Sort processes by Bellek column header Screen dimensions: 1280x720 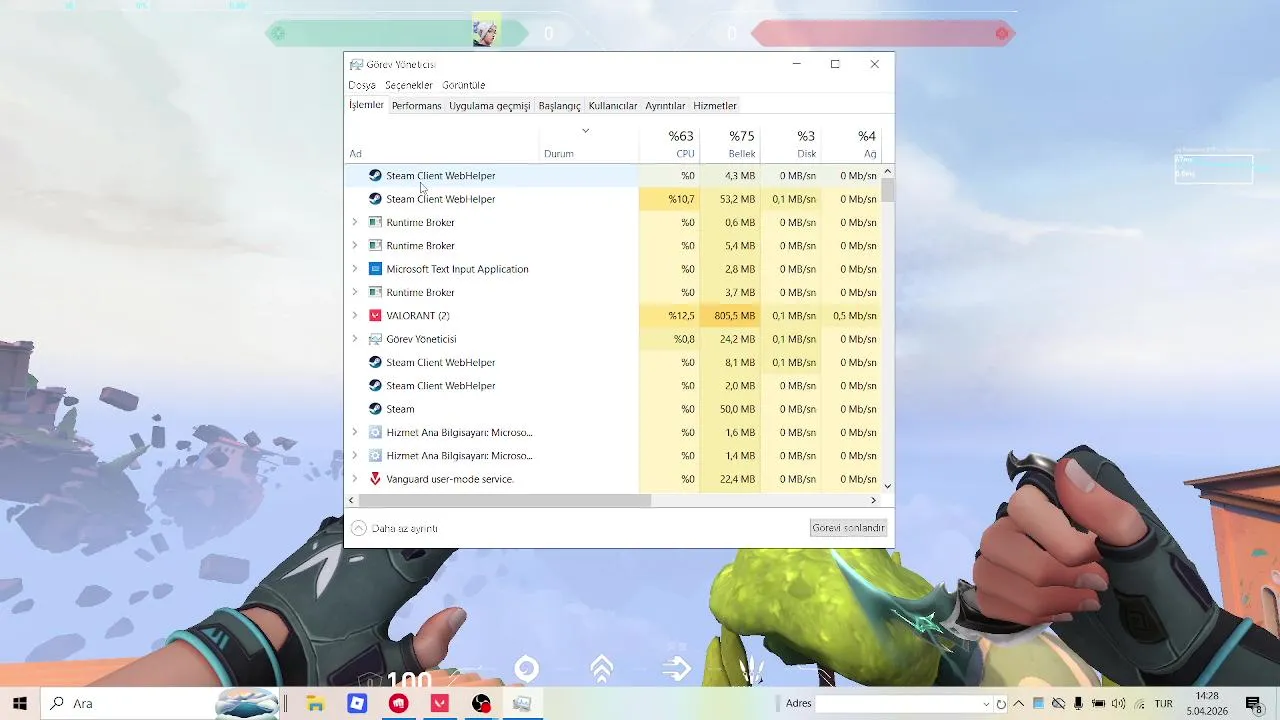730,143
